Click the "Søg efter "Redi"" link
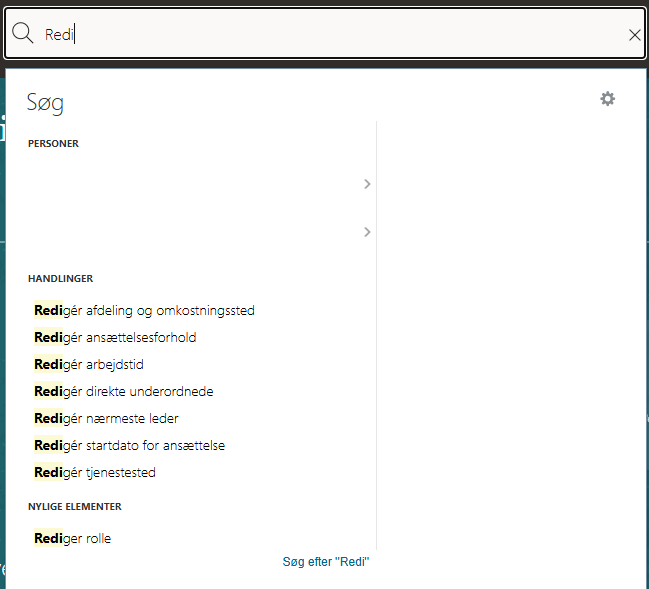 click(x=326, y=562)
